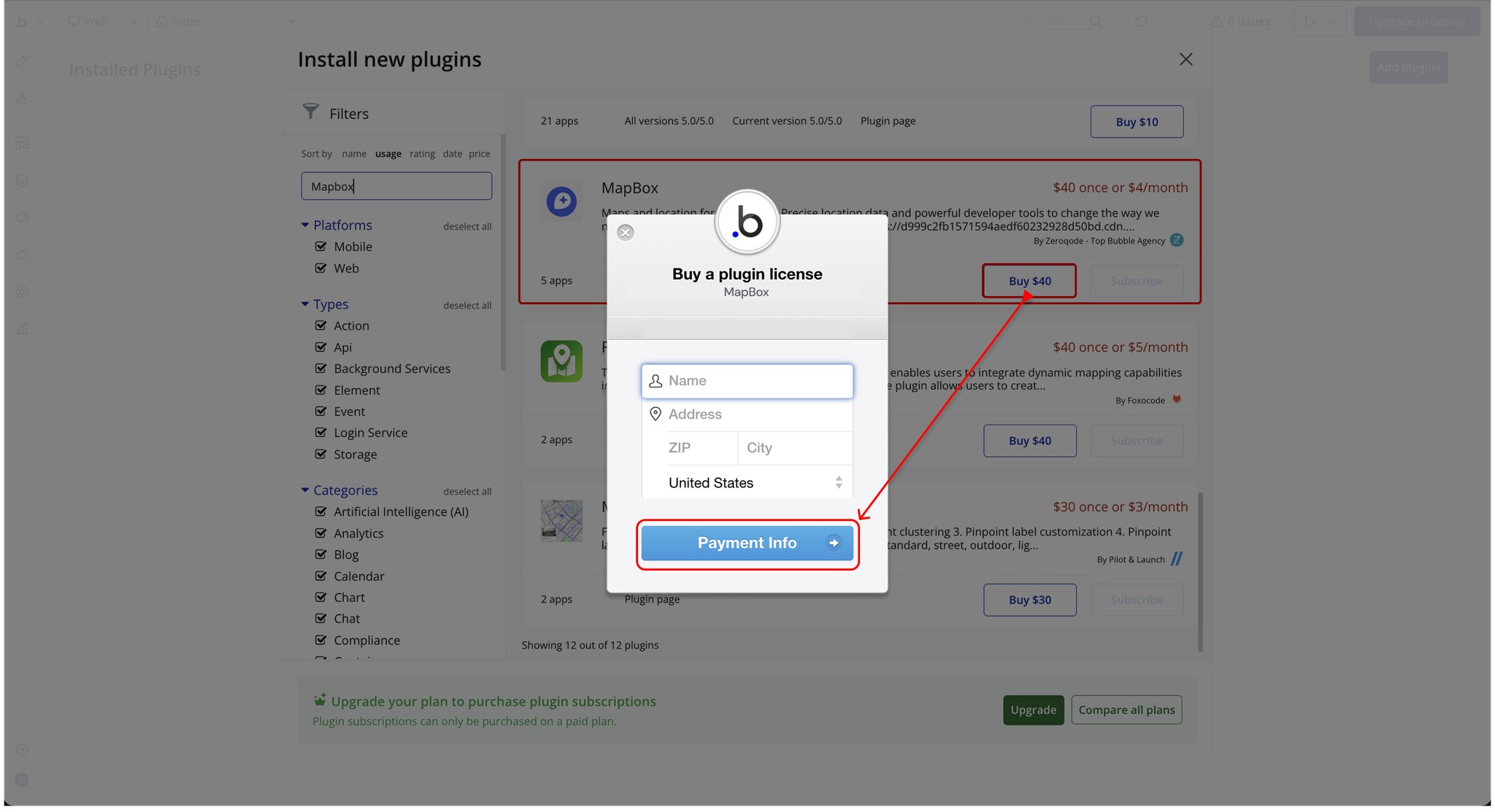
Task: Sort plugins by rating
Action: coord(422,154)
